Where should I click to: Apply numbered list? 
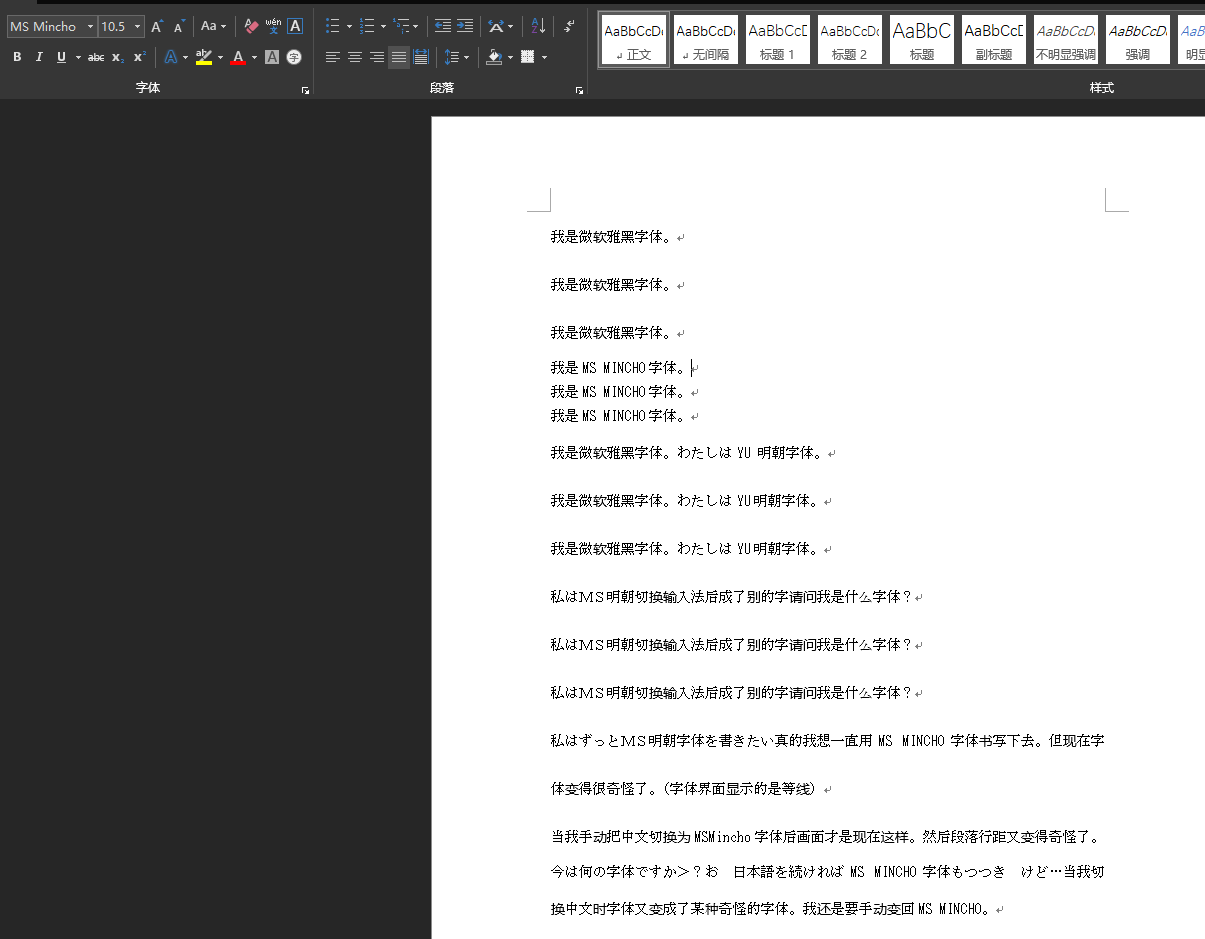coord(367,27)
